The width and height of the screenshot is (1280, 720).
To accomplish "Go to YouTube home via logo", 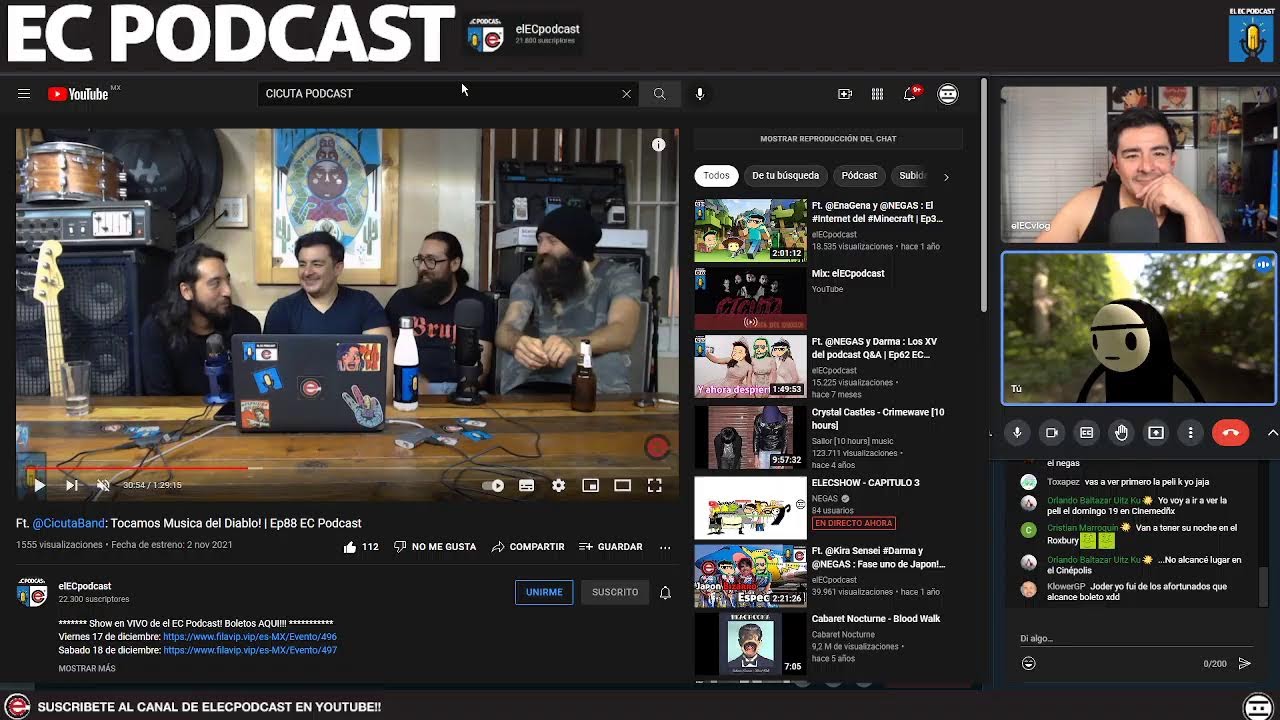I will (x=79, y=94).
